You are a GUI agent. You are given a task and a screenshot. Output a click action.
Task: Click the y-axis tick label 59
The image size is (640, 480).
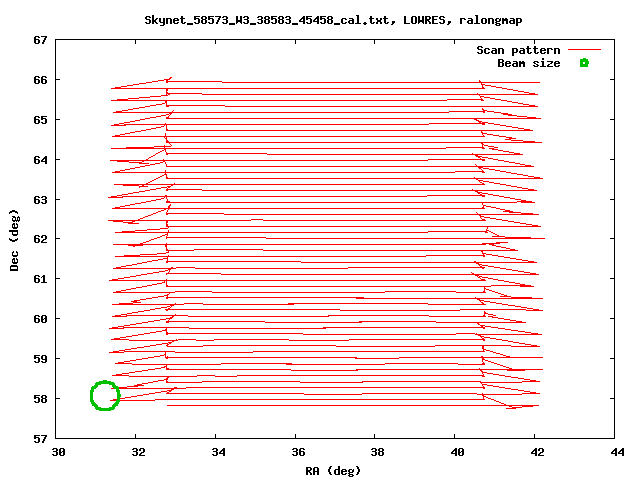tap(40, 359)
